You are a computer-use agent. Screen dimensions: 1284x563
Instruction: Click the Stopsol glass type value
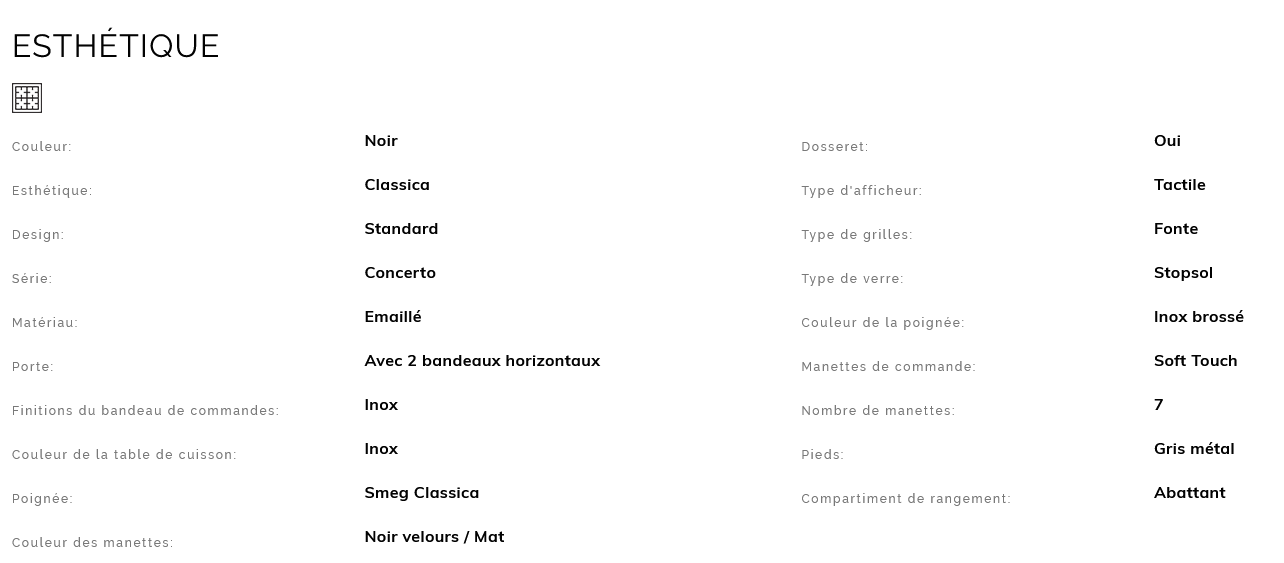click(1183, 273)
